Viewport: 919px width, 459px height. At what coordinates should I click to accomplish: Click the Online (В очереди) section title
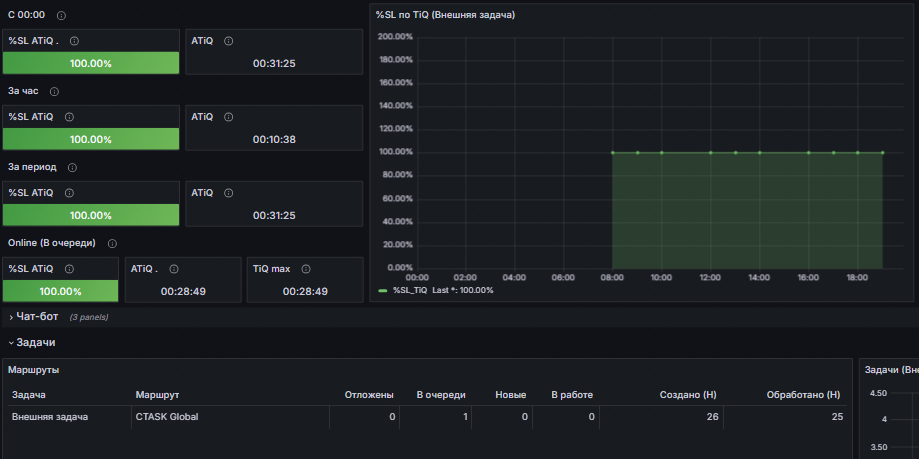click(52, 243)
